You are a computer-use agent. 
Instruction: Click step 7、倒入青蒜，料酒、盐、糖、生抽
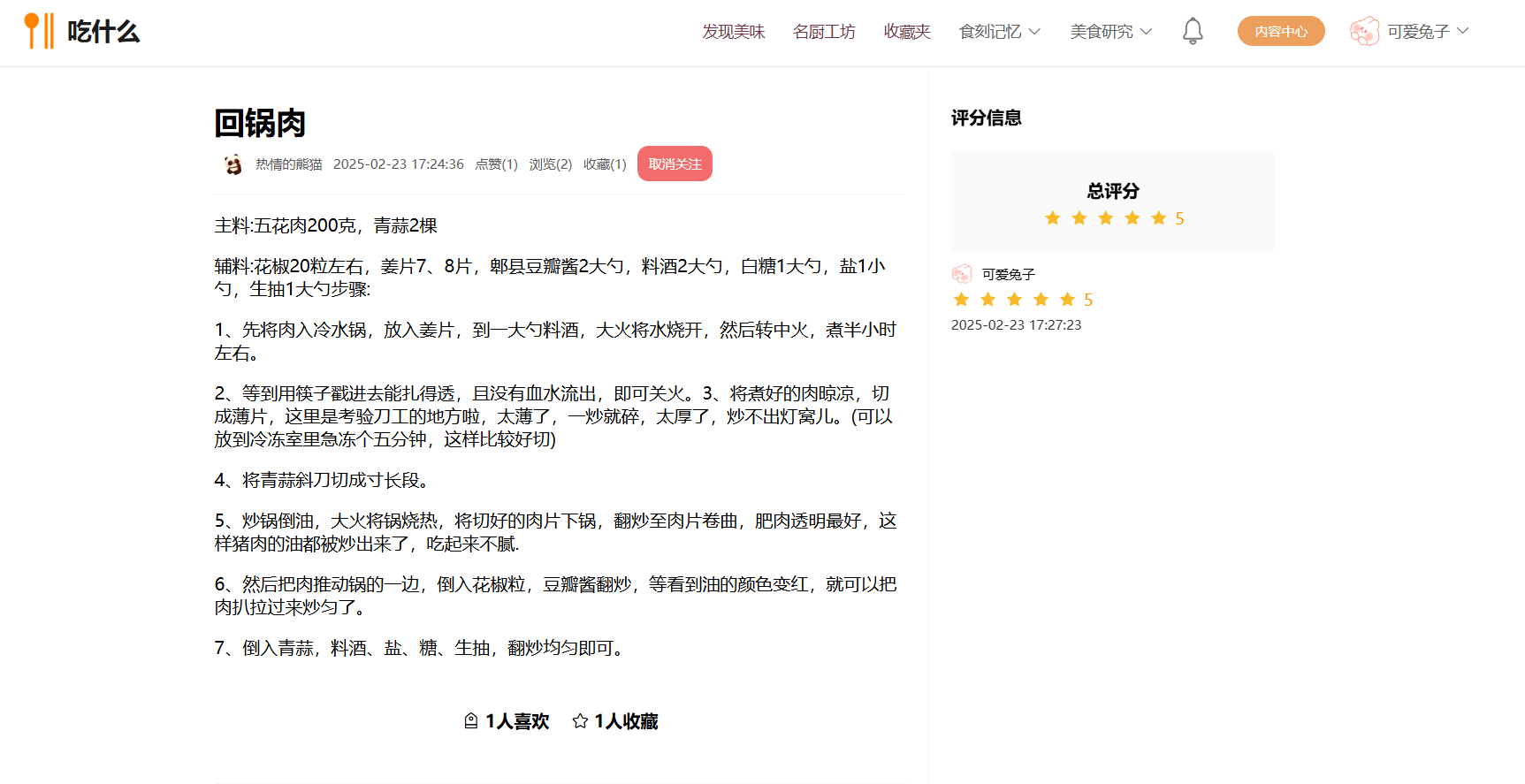tap(421, 648)
